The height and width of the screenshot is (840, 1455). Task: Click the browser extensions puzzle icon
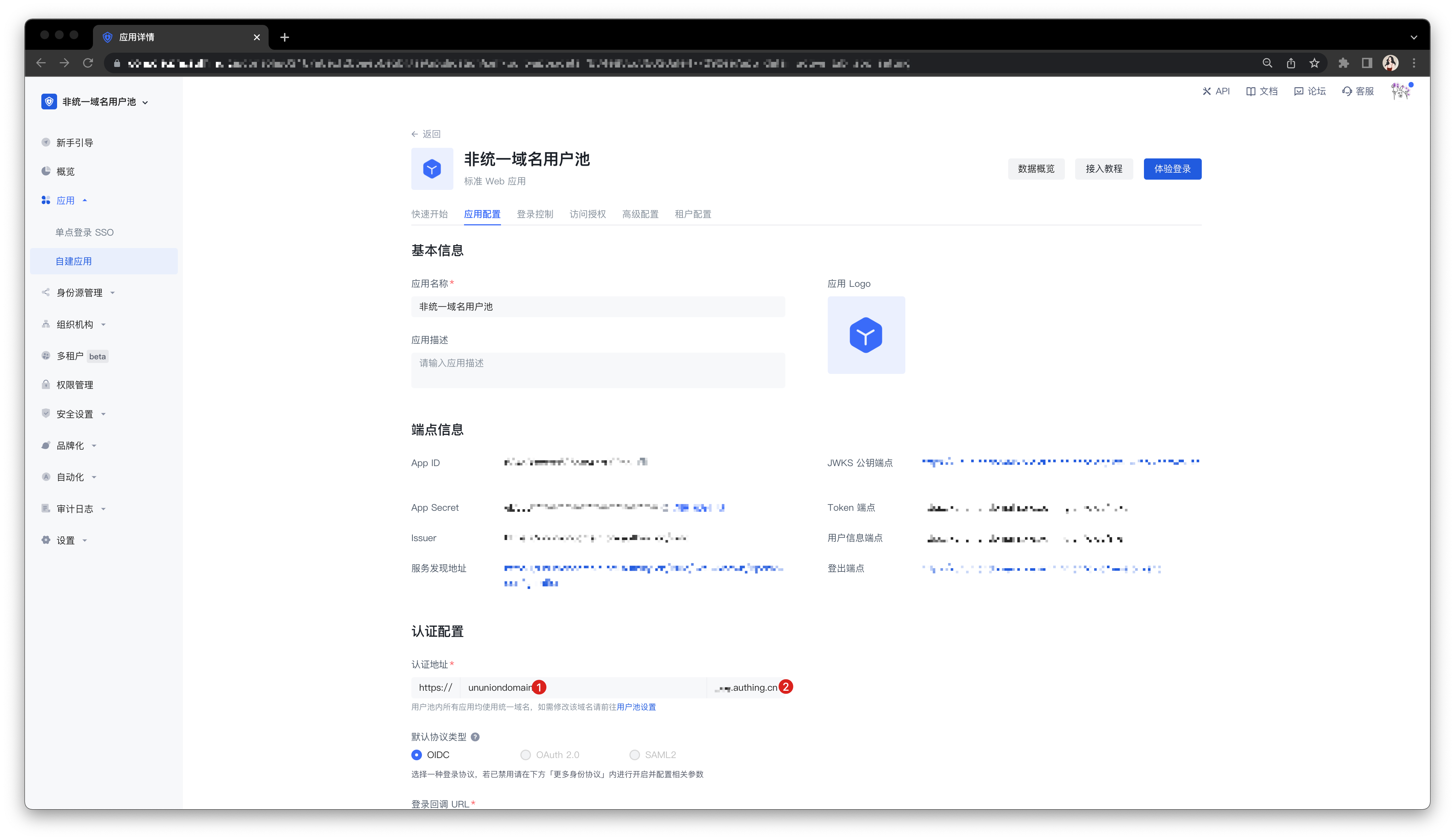[x=1344, y=63]
